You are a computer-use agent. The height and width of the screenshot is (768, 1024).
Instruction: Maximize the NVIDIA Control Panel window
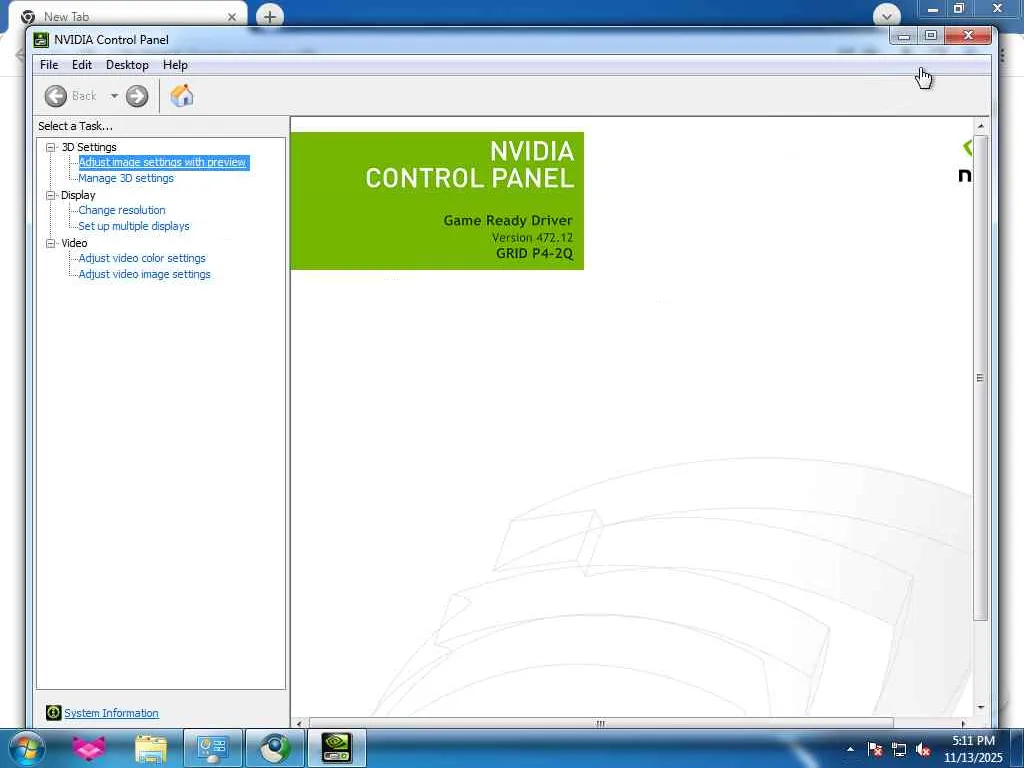point(931,36)
